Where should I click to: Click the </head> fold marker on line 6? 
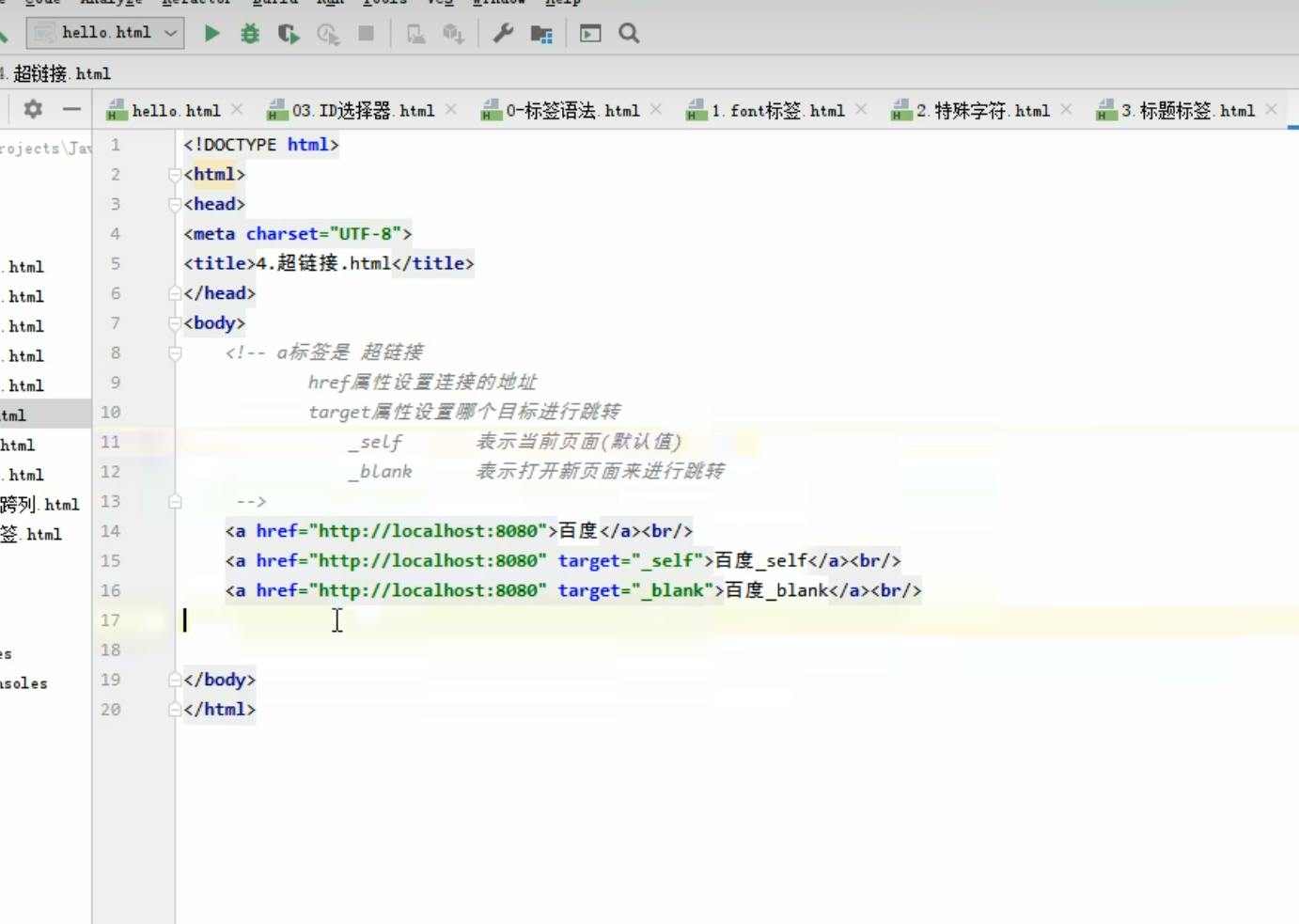(175, 293)
